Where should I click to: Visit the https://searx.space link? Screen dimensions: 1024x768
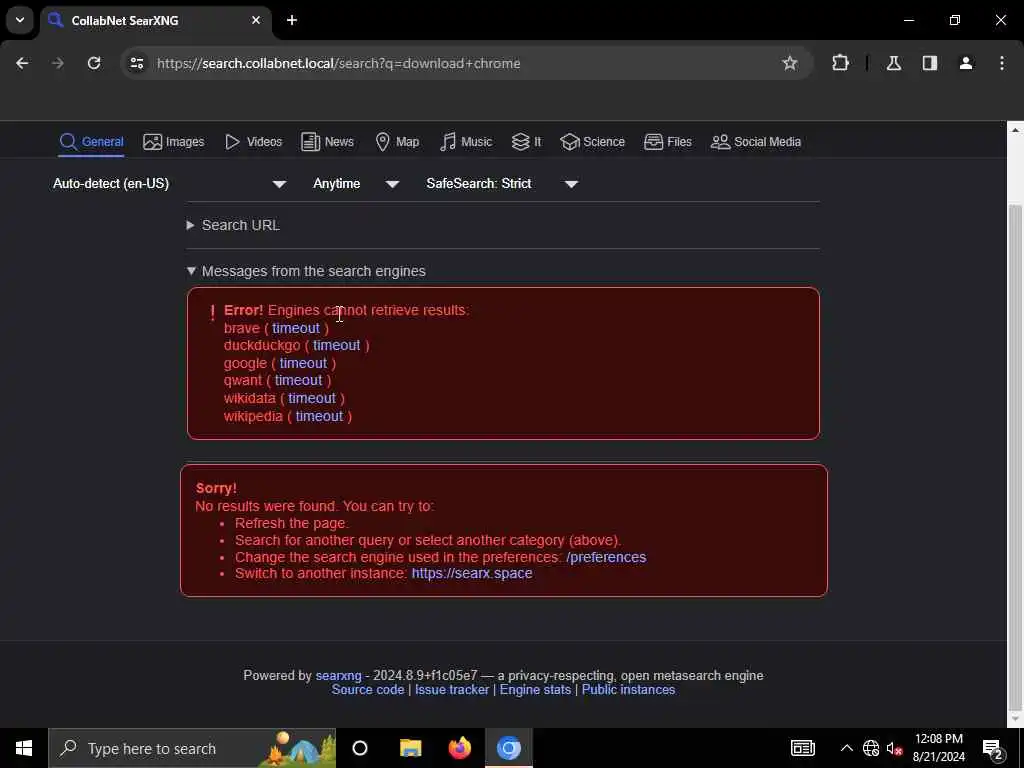click(x=472, y=573)
